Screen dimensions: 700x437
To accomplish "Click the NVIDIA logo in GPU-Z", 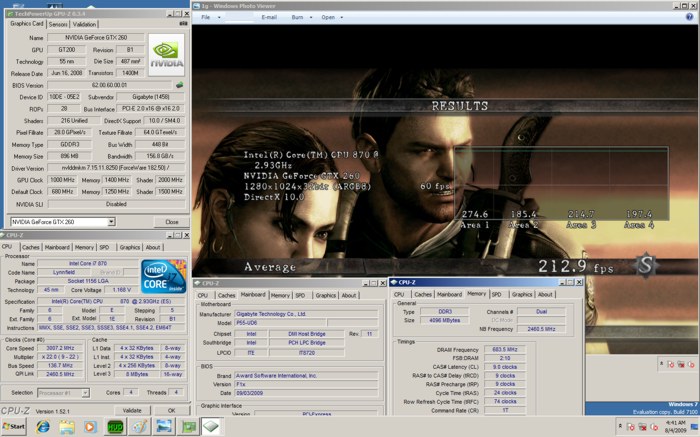I will (166, 54).
